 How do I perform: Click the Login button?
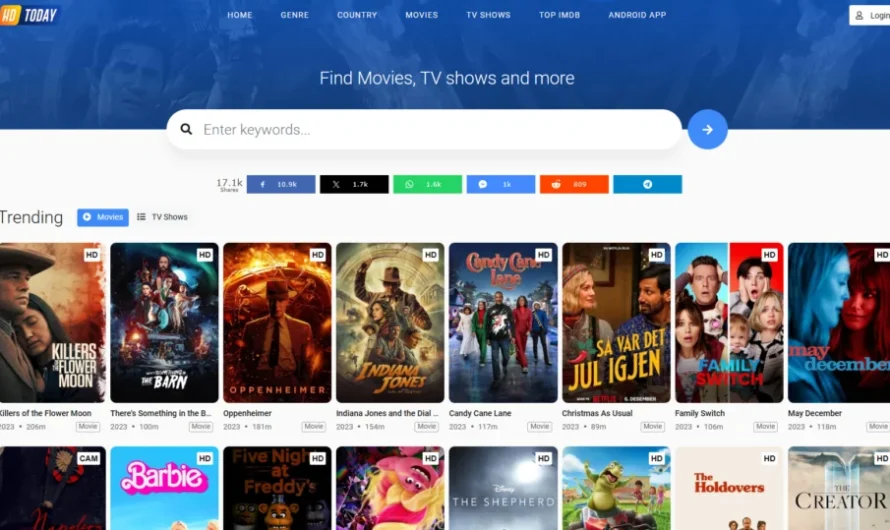[871, 15]
